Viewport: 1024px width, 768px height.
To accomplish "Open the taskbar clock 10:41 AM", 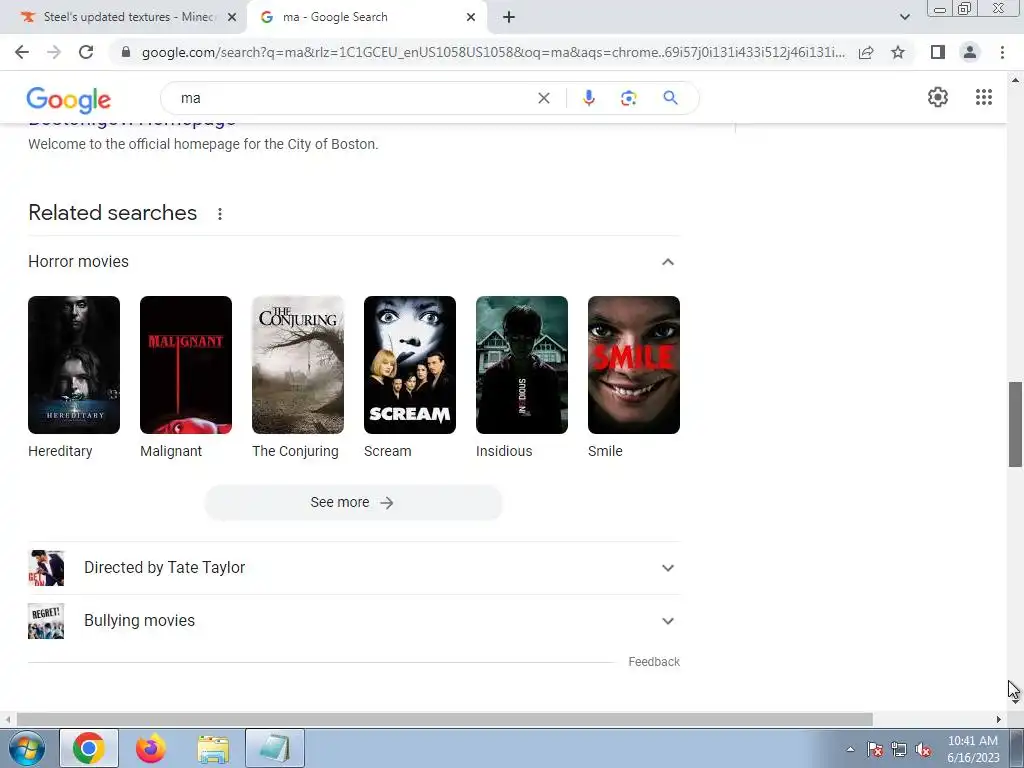I will coord(973,749).
